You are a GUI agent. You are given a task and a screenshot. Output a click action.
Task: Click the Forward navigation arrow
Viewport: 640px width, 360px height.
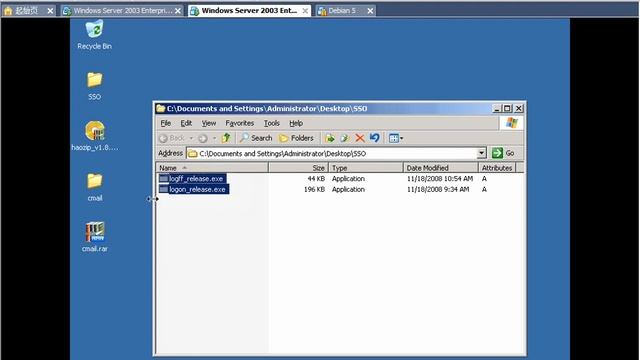pyautogui.click(x=203, y=138)
